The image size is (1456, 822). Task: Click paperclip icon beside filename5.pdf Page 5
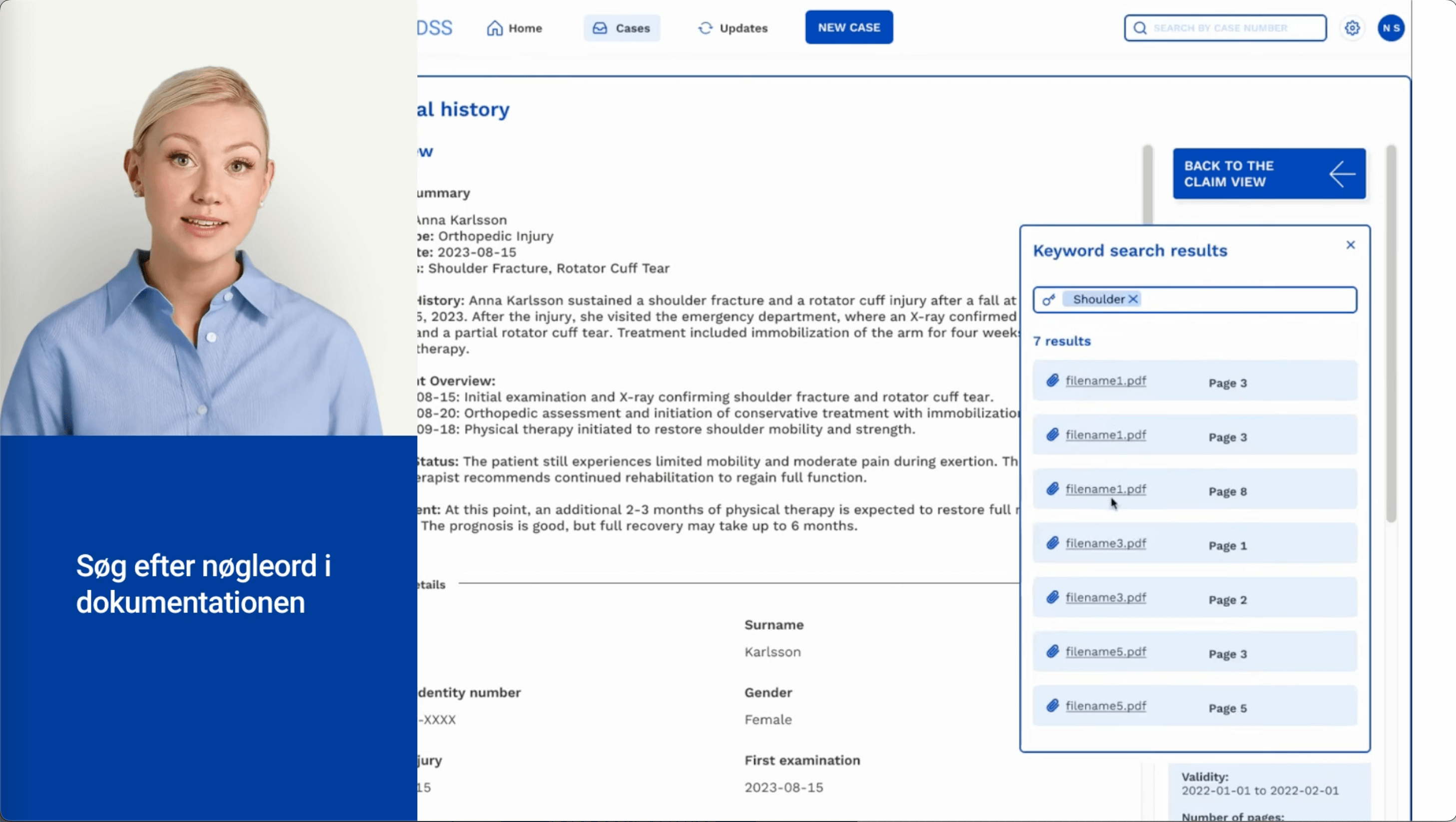[x=1052, y=706]
